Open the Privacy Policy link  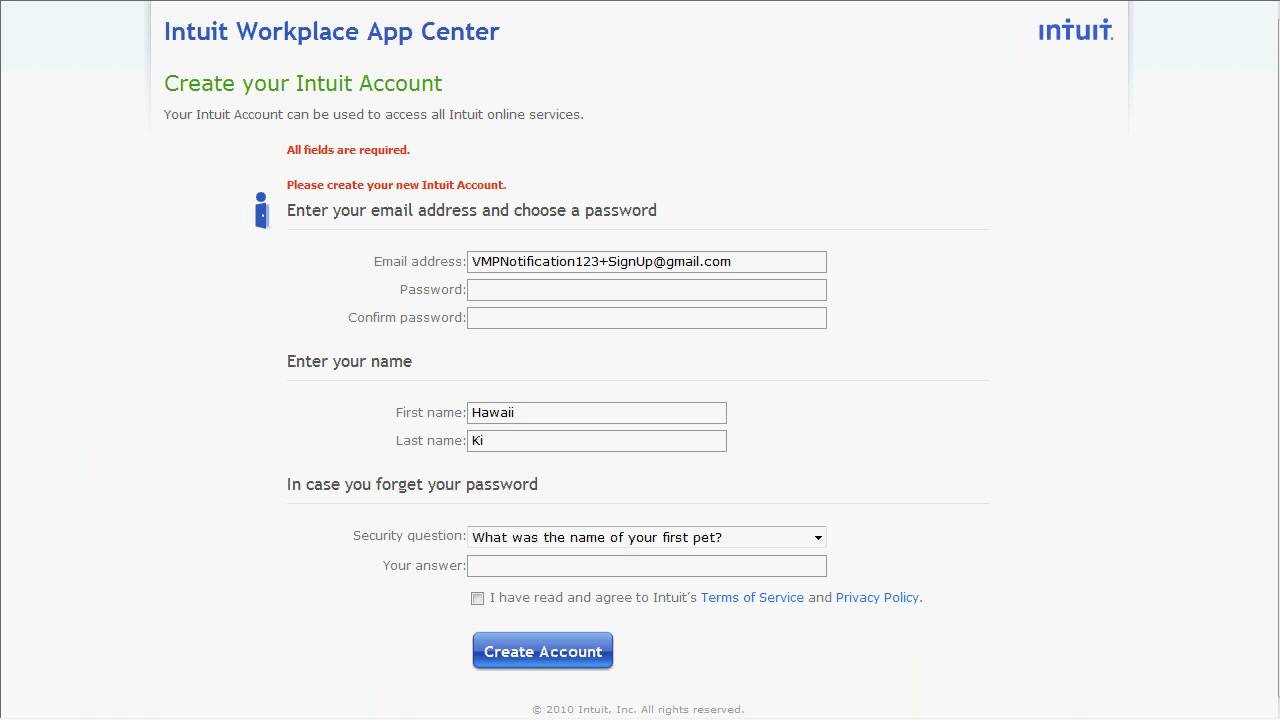877,597
